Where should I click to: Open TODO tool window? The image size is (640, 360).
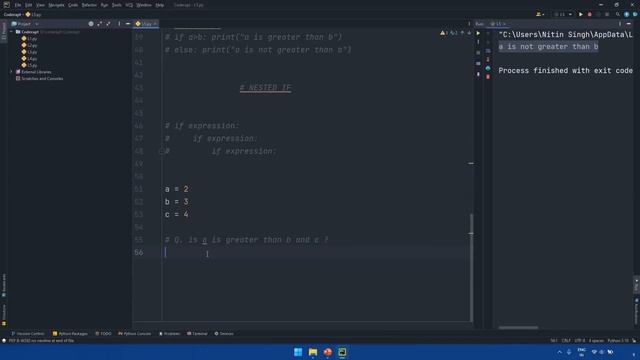tap(103, 333)
